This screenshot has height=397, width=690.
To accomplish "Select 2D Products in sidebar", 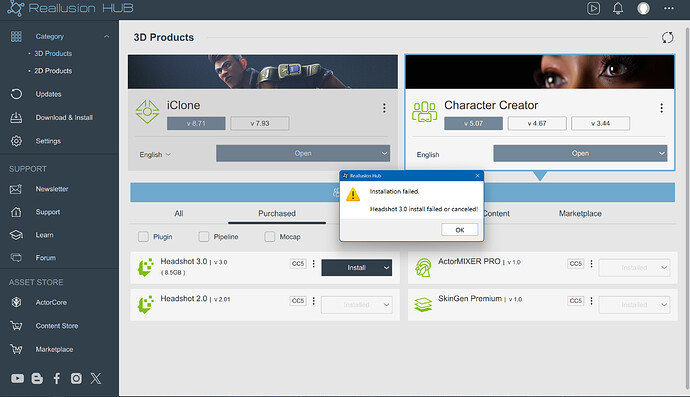I will (53, 70).
